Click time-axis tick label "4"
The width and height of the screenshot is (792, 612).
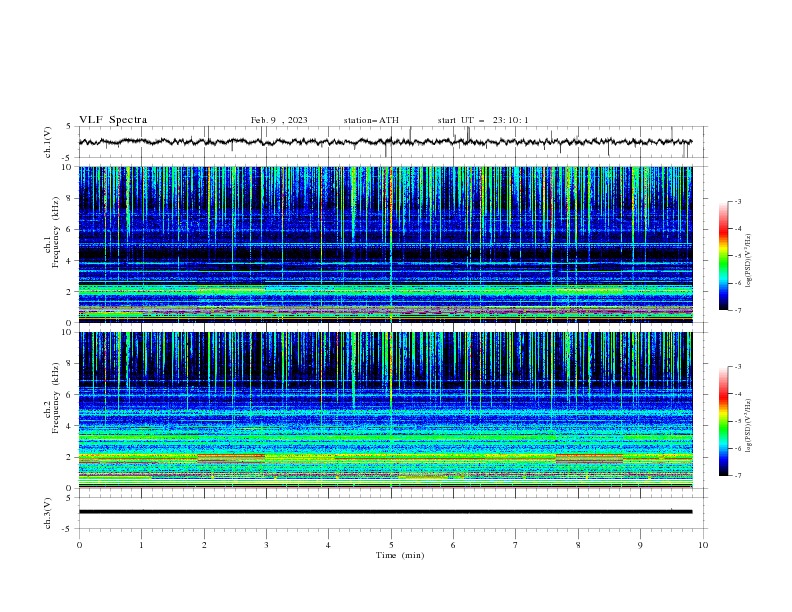328,545
